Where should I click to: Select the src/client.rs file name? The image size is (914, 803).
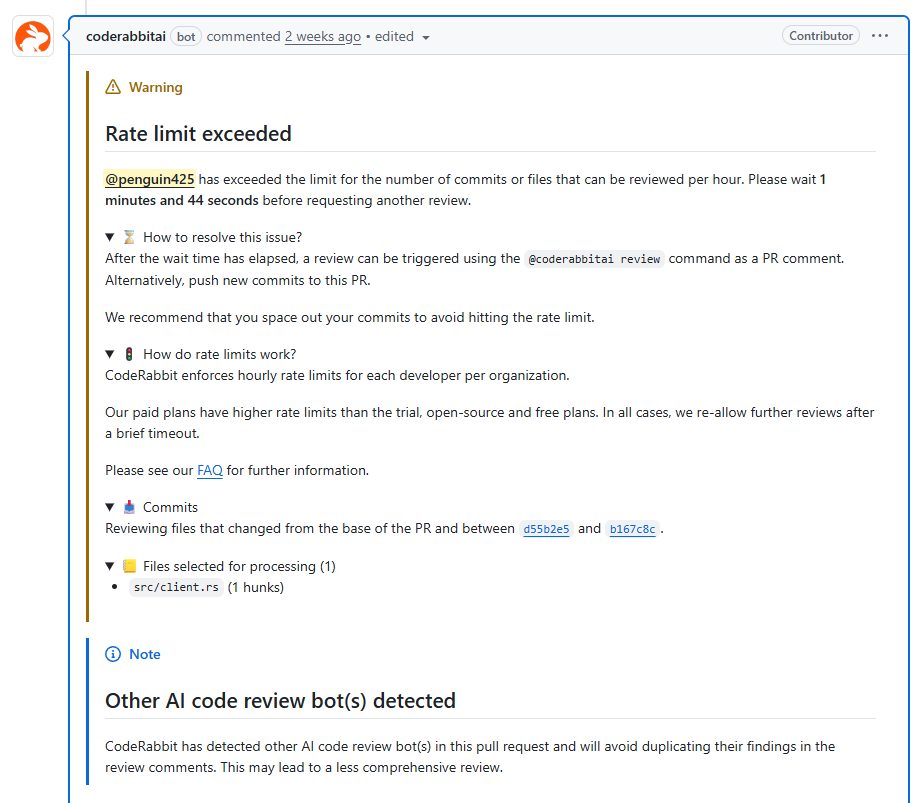(x=176, y=587)
